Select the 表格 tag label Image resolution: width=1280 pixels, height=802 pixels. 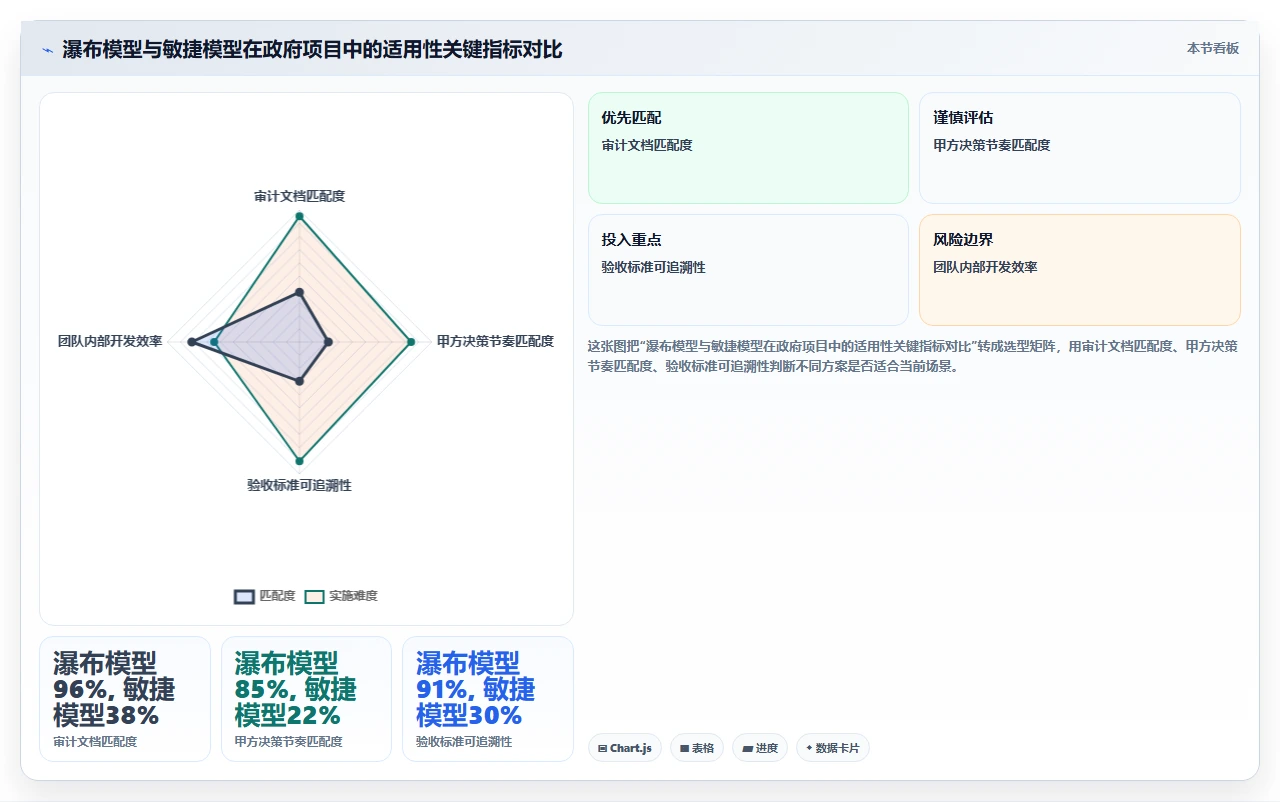[703, 748]
